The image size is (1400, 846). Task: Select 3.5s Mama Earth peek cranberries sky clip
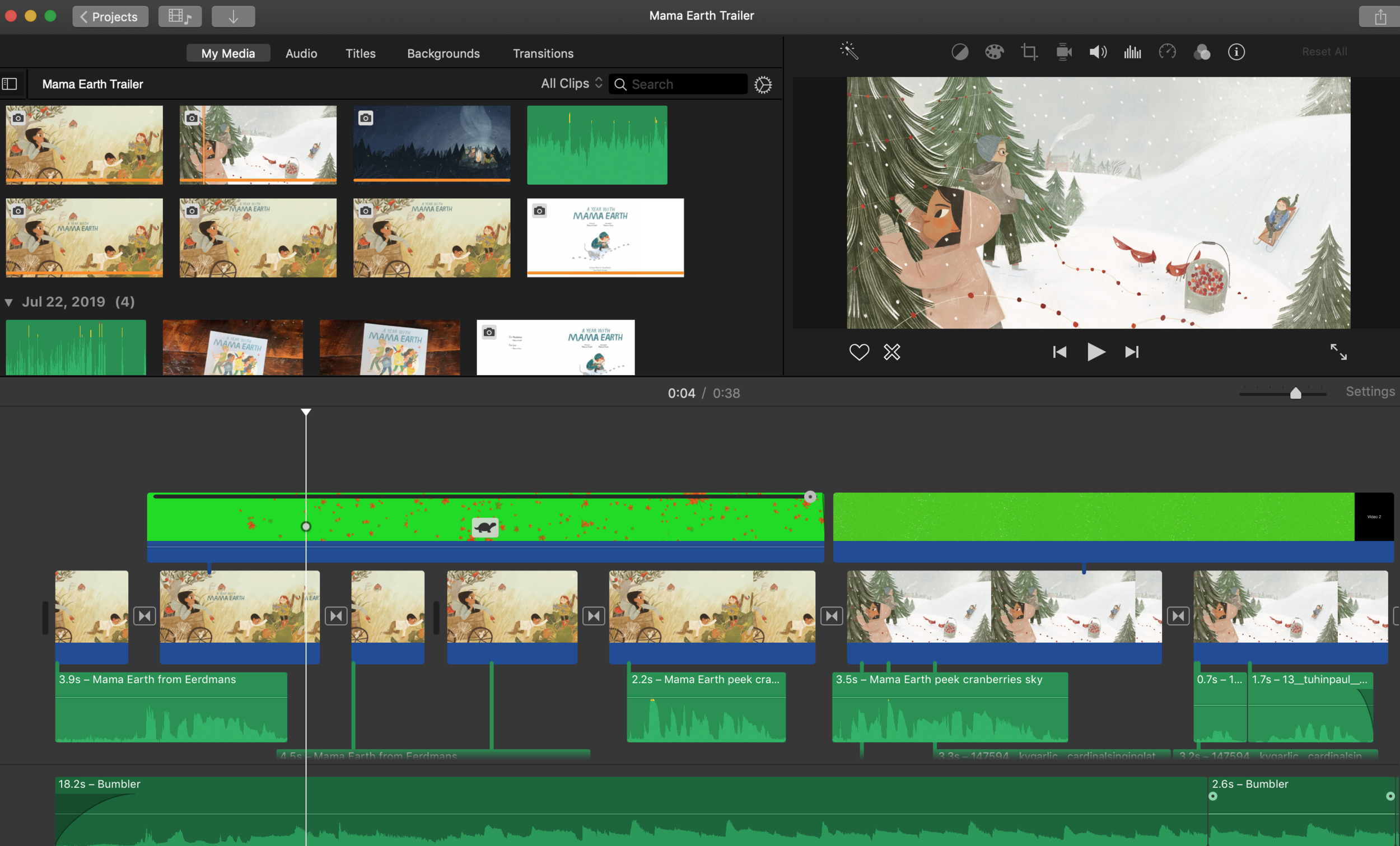click(x=950, y=707)
